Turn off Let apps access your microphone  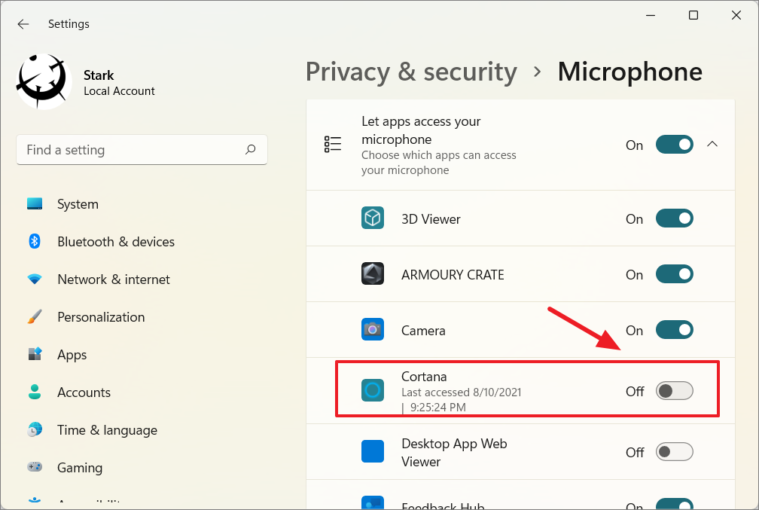(674, 145)
